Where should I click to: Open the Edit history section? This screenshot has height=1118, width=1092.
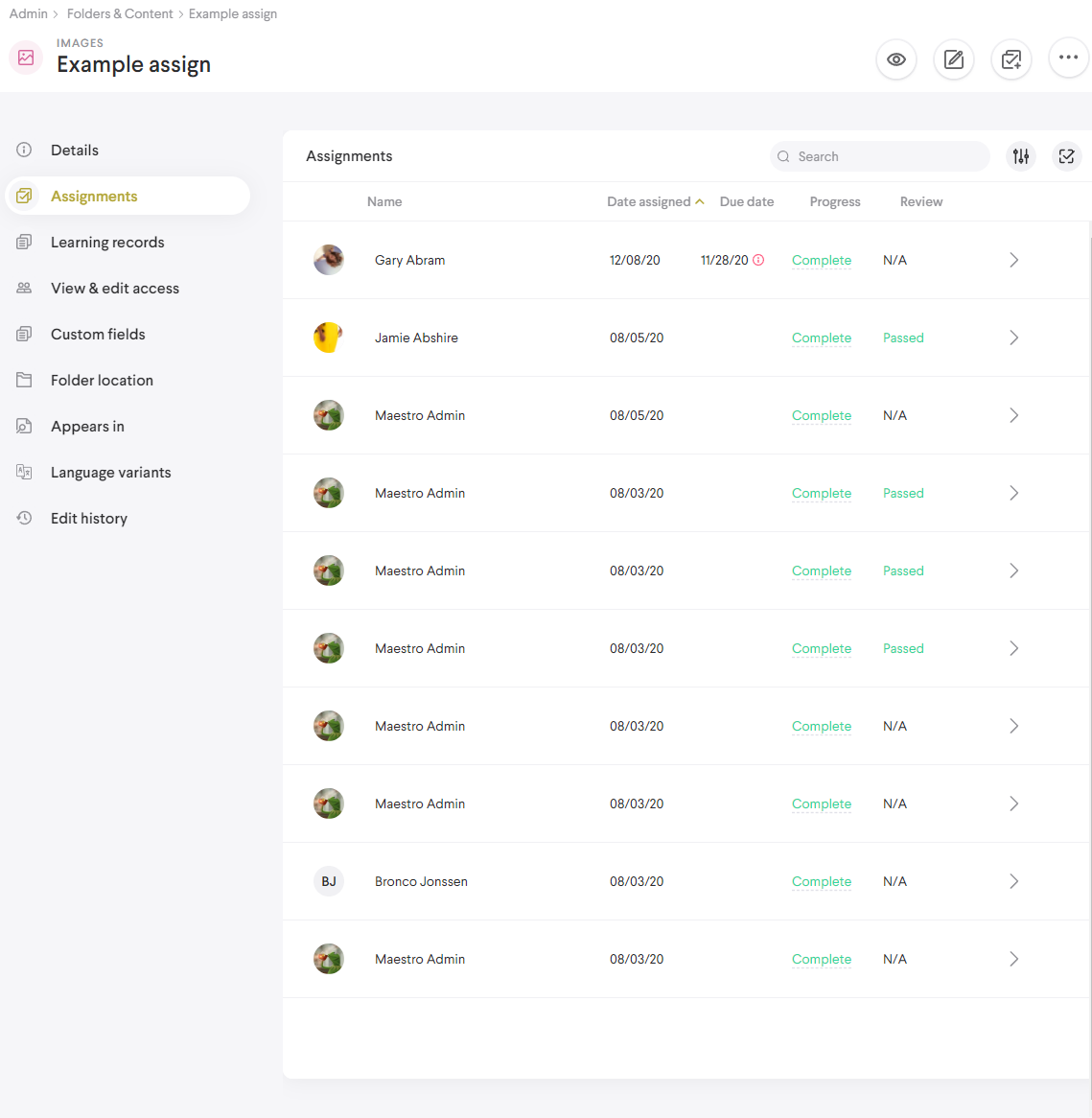click(x=89, y=519)
